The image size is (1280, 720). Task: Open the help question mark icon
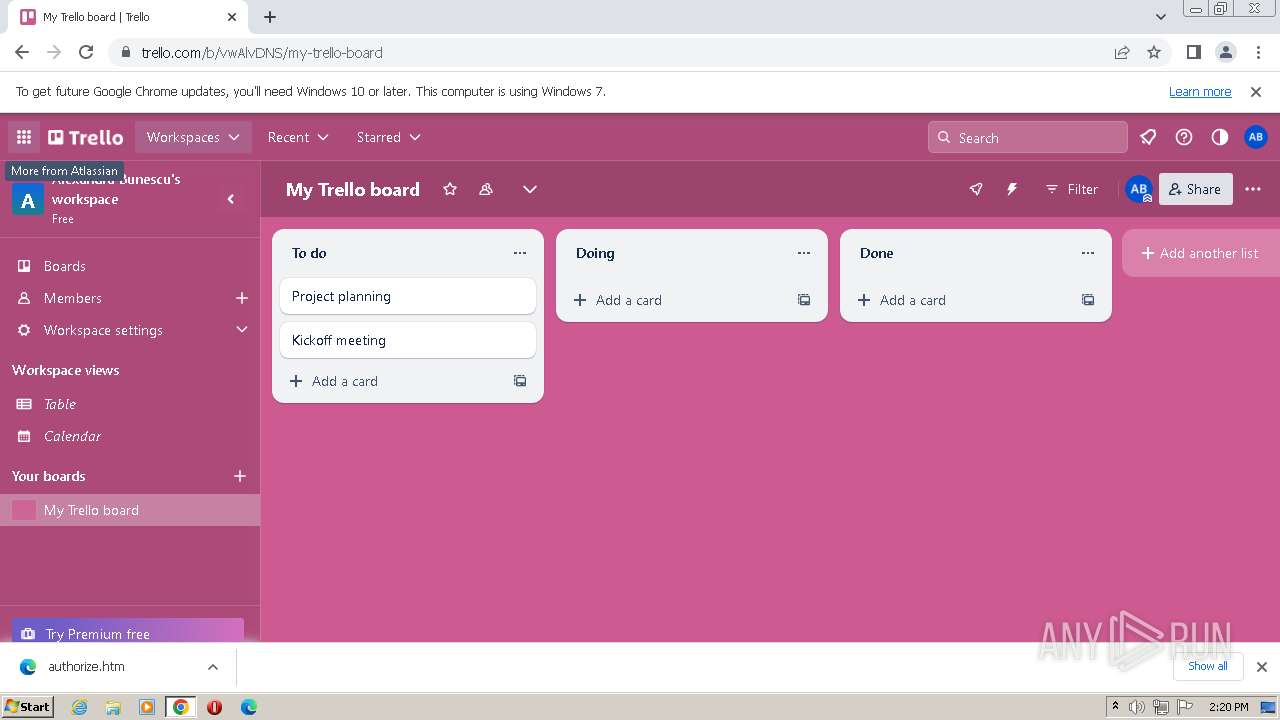tap(1184, 137)
